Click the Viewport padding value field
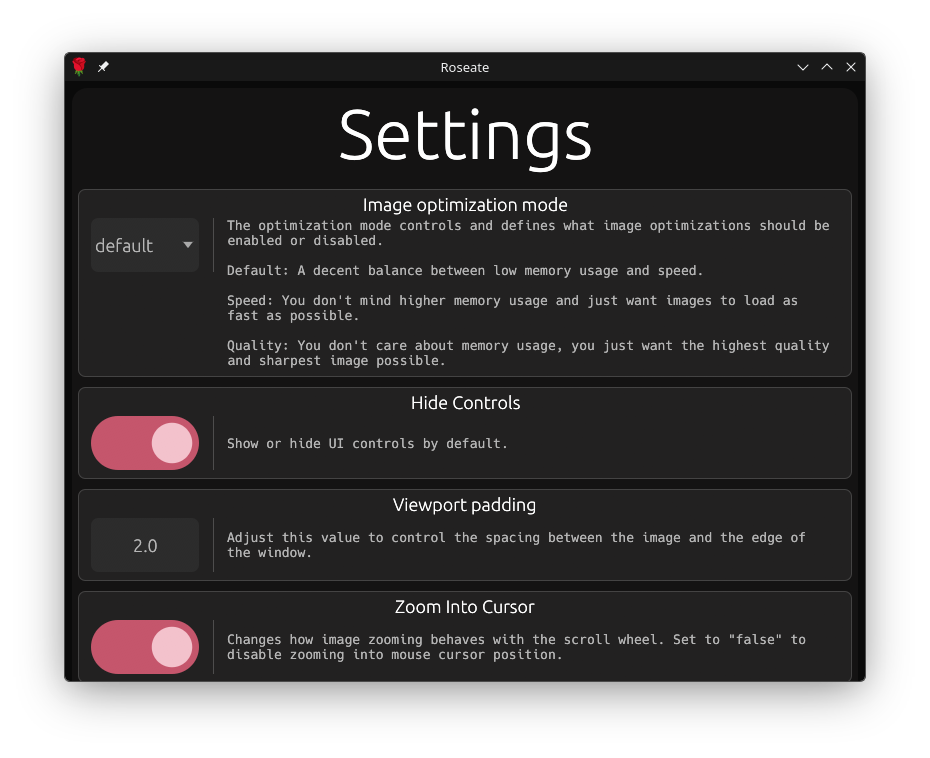930x758 pixels. pyautogui.click(x=145, y=545)
